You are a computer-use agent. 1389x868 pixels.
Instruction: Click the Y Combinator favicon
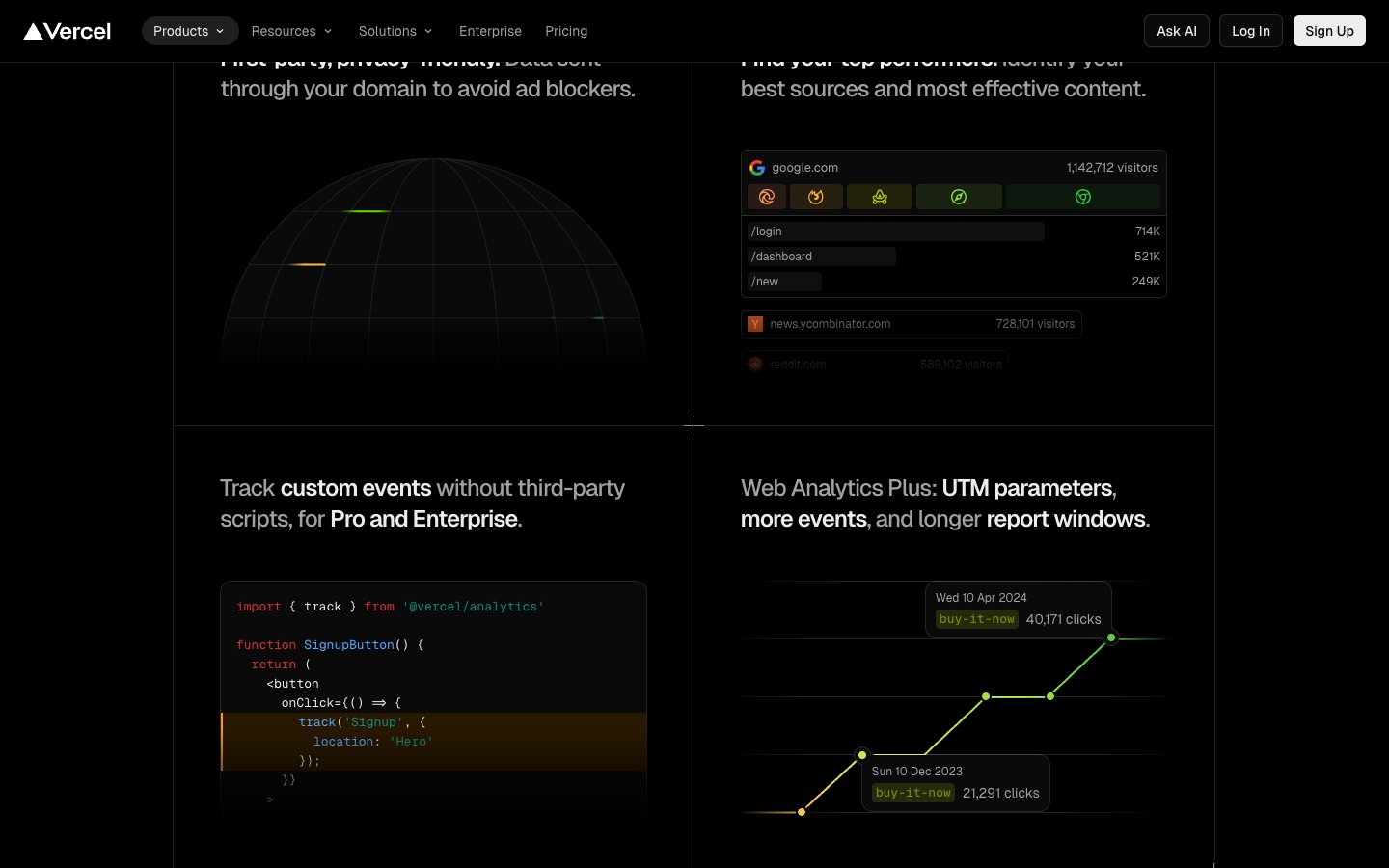click(755, 324)
